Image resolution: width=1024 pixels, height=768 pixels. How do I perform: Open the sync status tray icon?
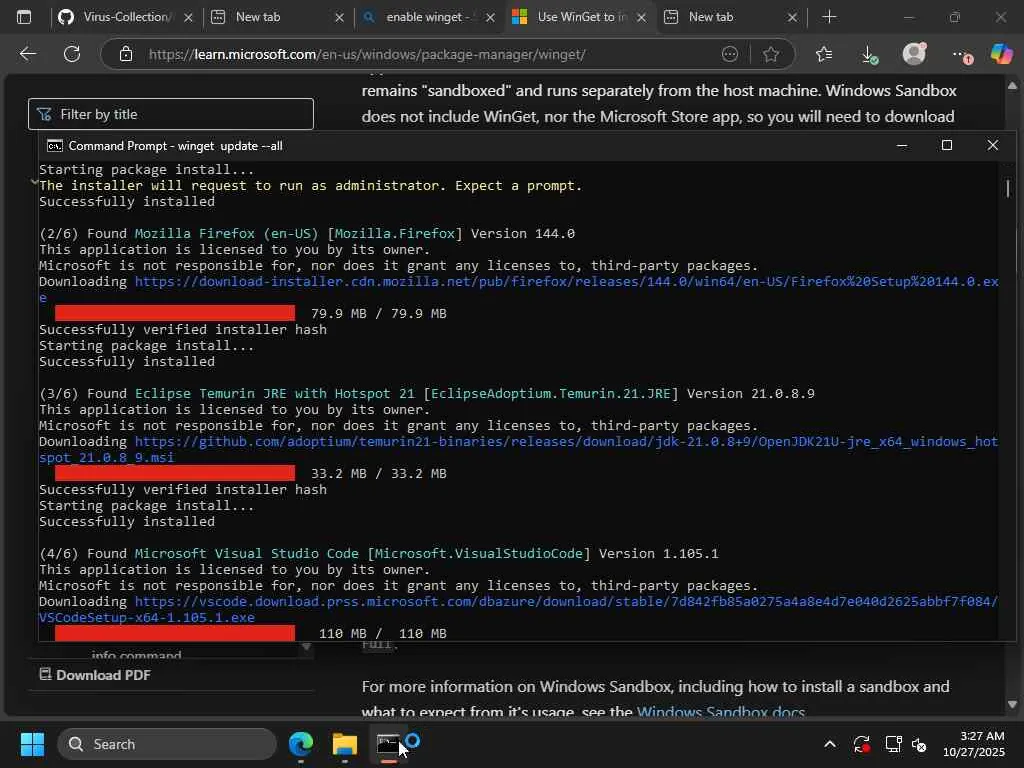[x=861, y=744]
